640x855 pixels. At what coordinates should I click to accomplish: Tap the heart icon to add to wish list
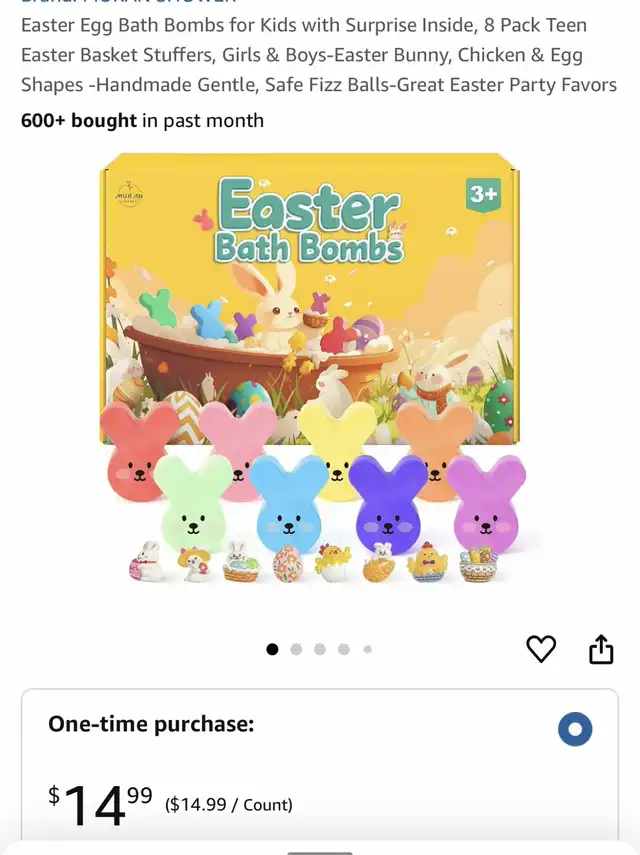click(x=541, y=649)
